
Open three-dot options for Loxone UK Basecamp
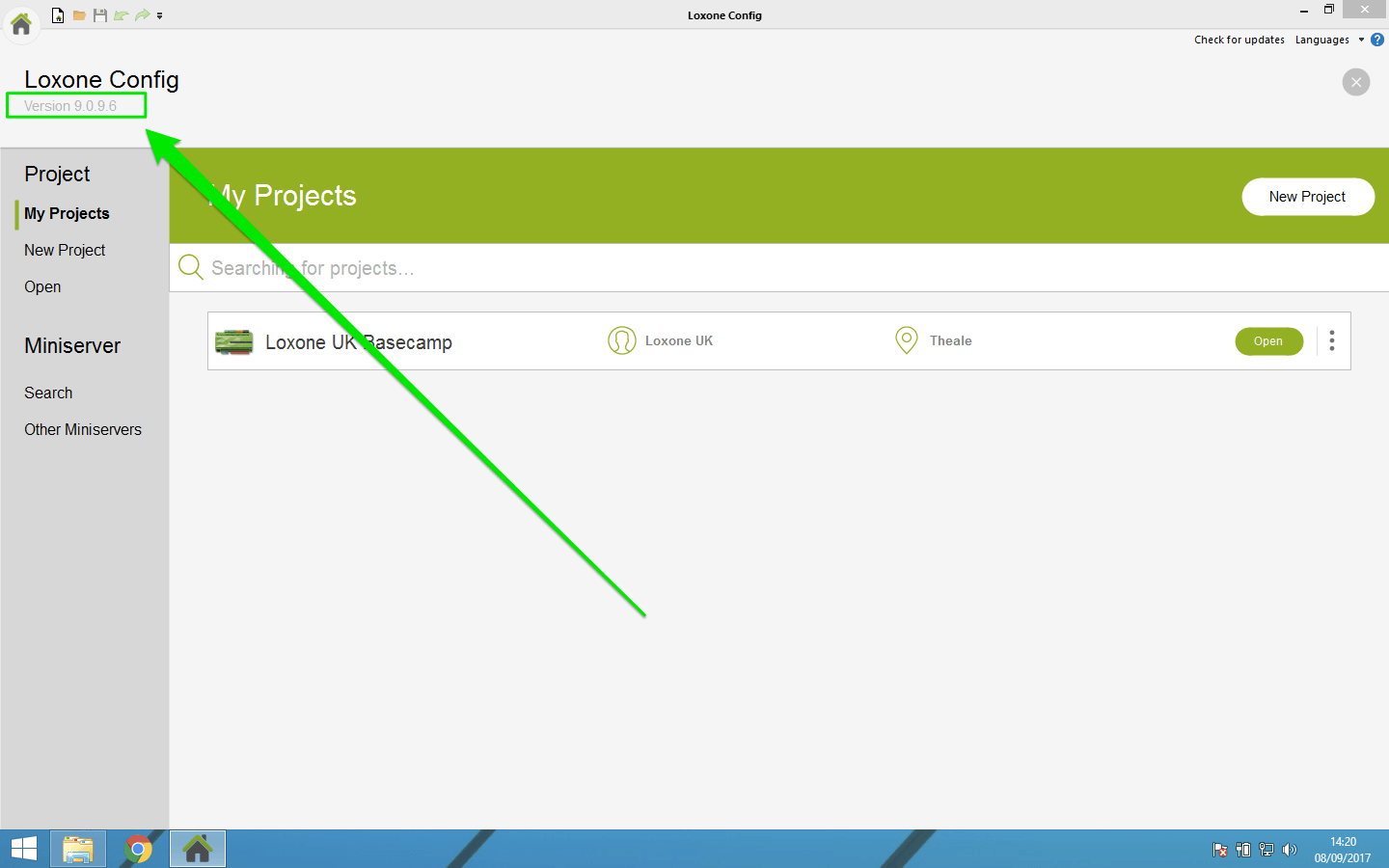1332,340
